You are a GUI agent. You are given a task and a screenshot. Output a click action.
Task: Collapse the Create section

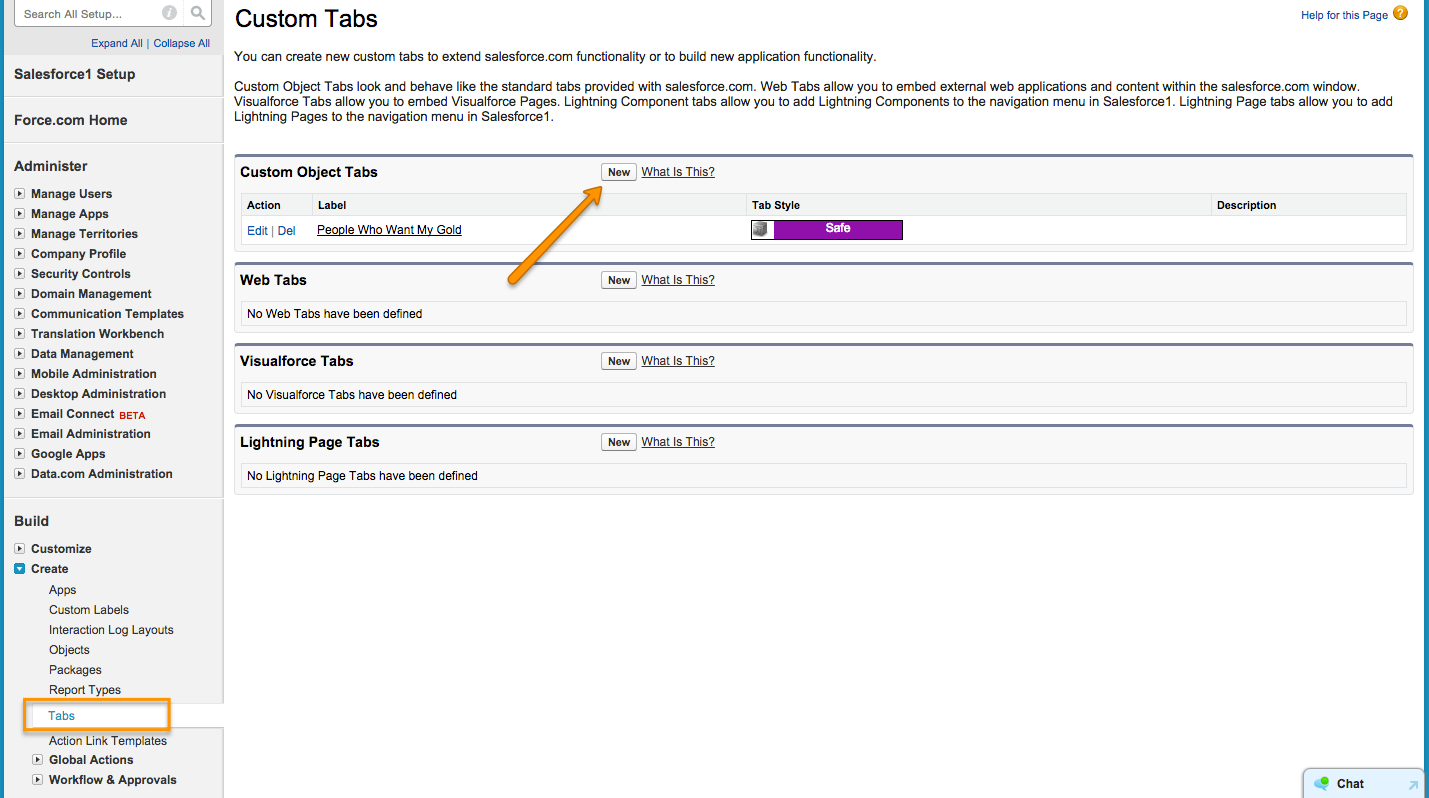click(20, 569)
